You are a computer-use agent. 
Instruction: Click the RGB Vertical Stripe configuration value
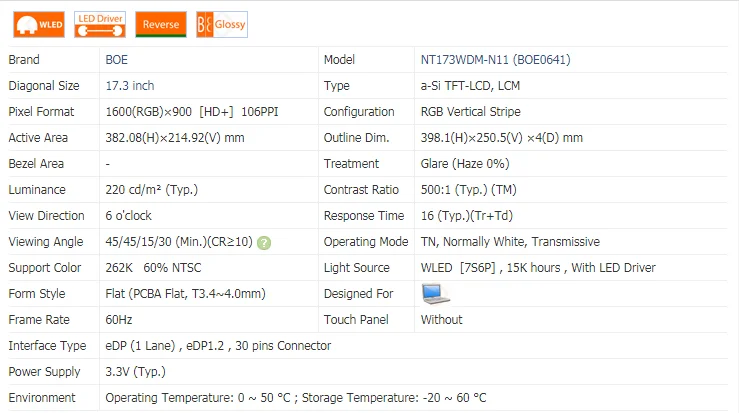(x=470, y=112)
